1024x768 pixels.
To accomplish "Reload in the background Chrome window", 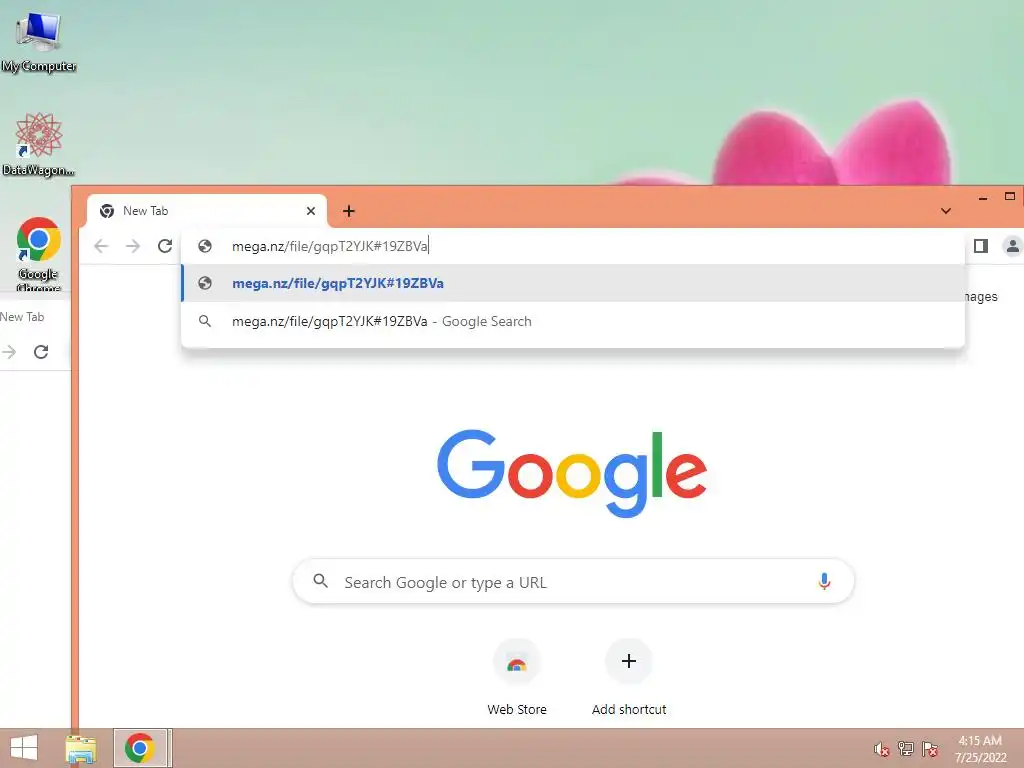I will click(x=41, y=352).
